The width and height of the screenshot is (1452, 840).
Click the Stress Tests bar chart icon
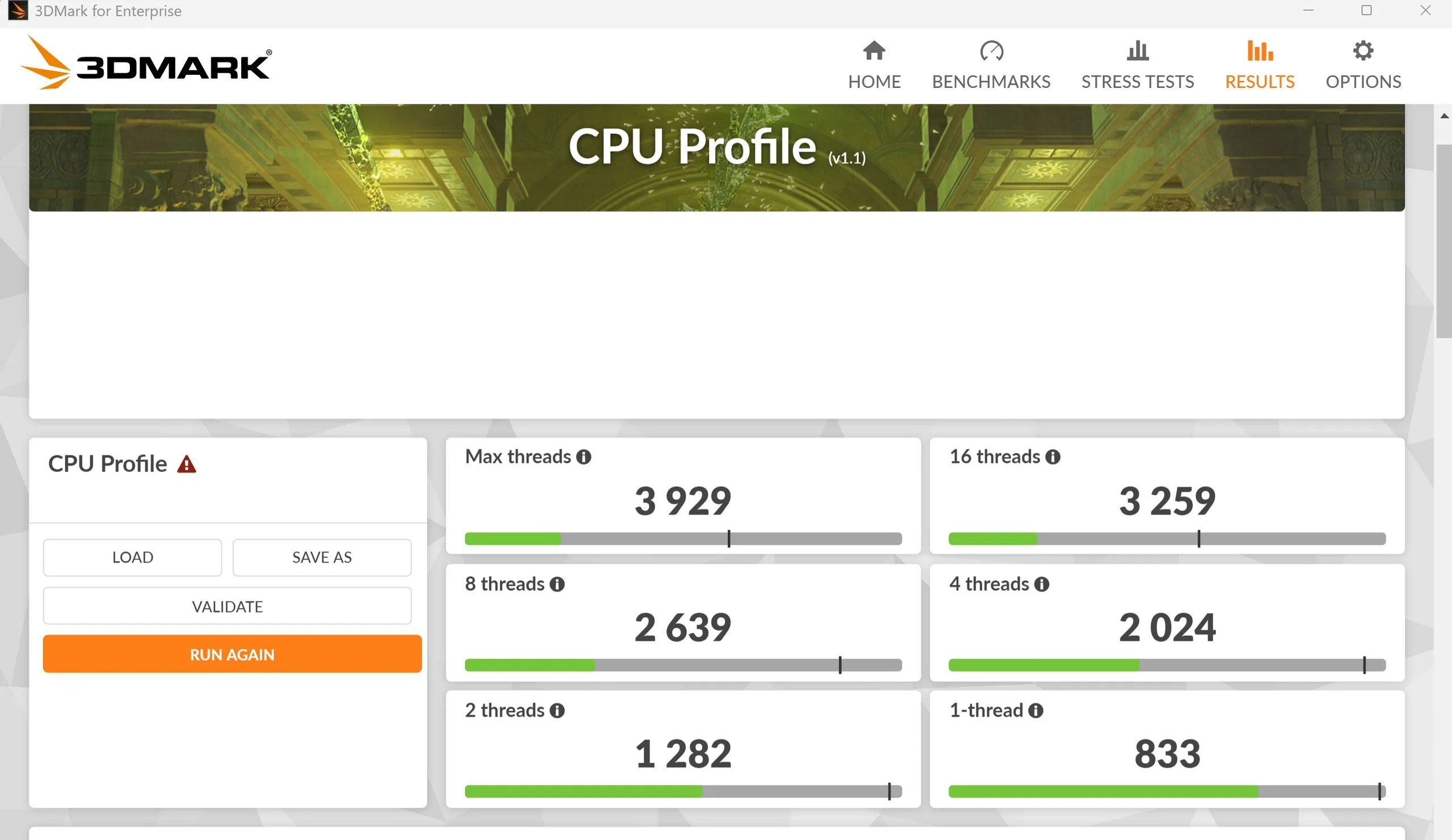(x=1137, y=50)
